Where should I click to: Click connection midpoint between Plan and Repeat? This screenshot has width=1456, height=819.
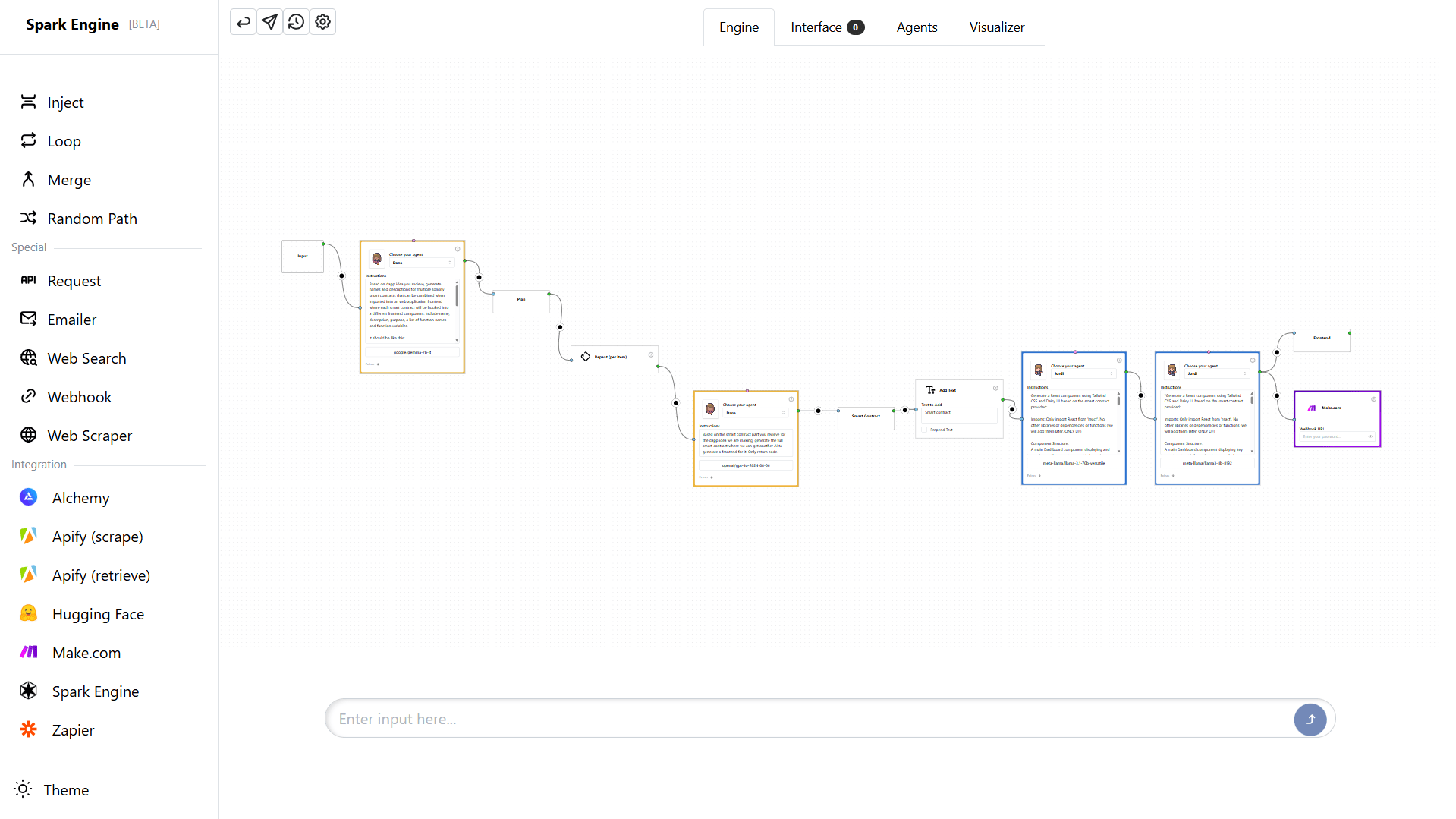(561, 327)
